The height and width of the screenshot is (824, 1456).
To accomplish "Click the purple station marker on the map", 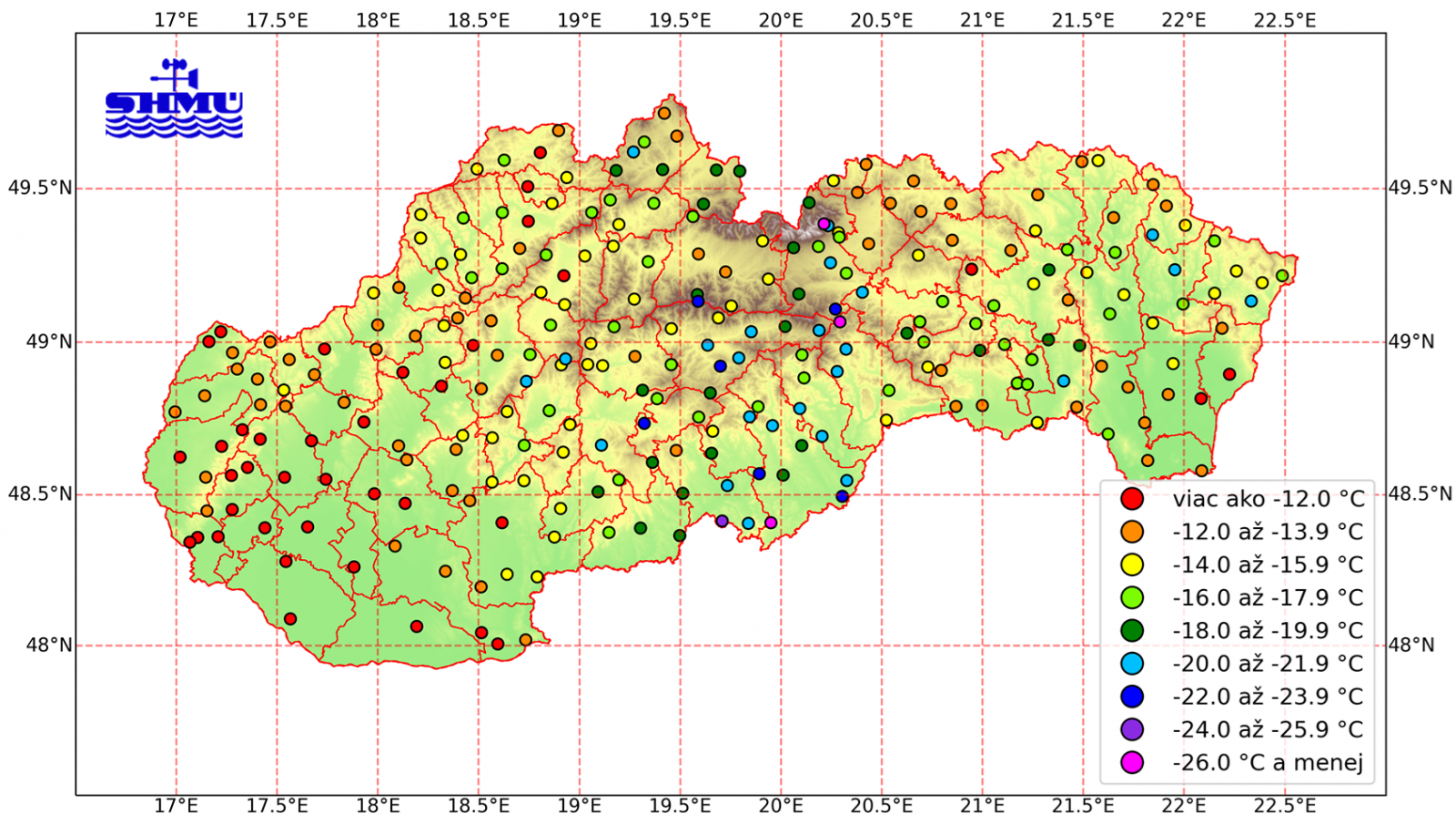I will pos(722,522).
